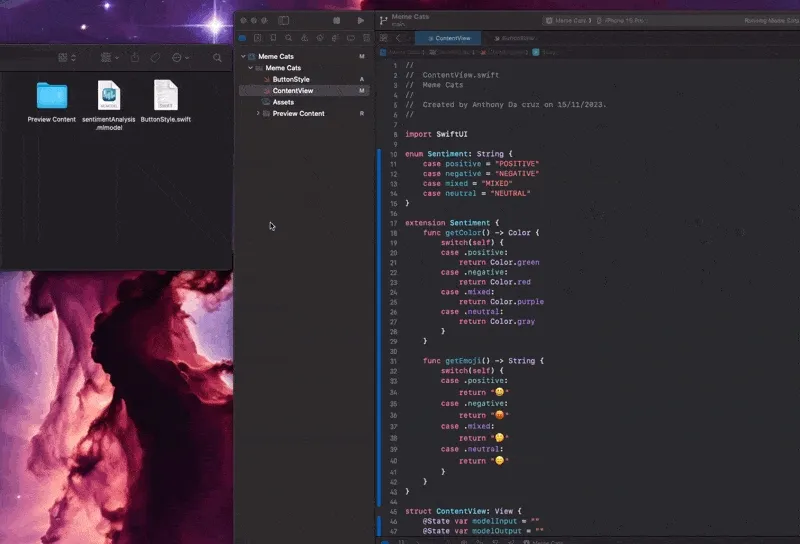Click the Finder search magnifier icon

[217, 58]
